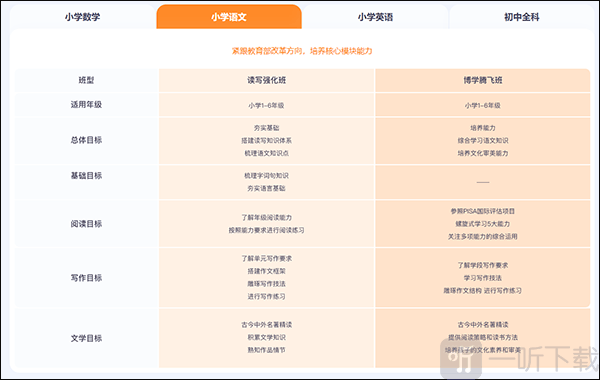The height and width of the screenshot is (380, 600).
Task: Click the 熟知作品情节 line
Action: tap(266, 350)
